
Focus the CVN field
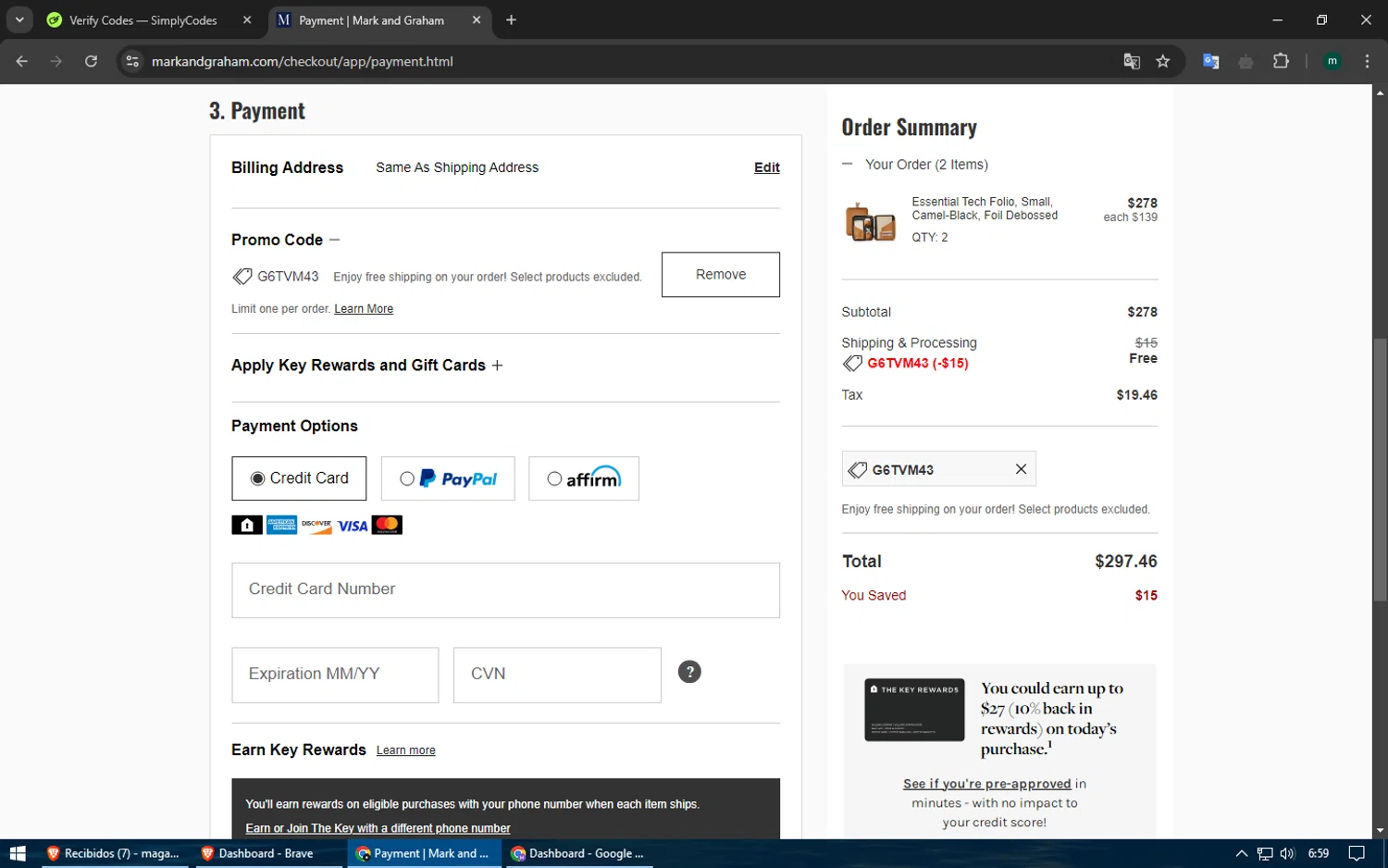[557, 676]
